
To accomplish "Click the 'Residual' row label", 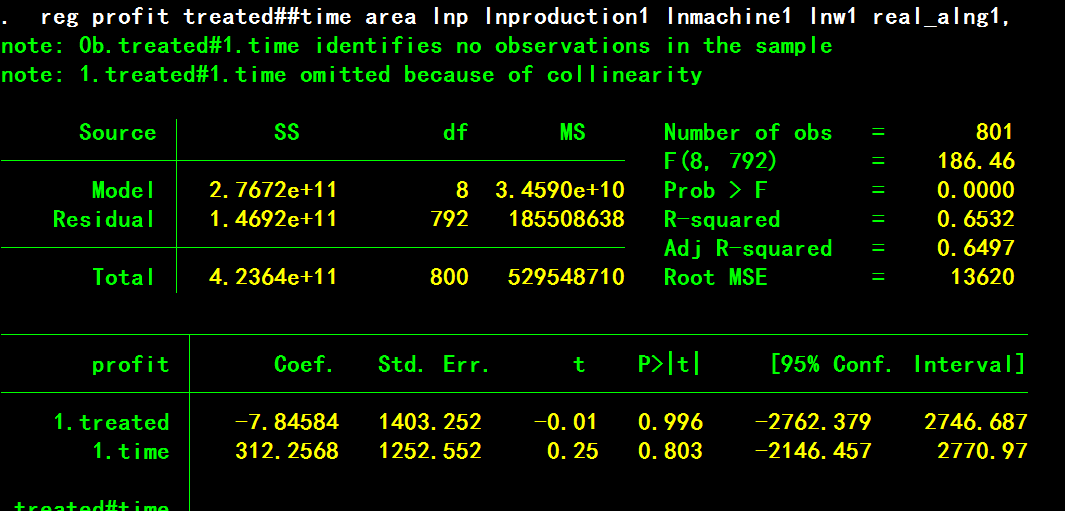I will click(x=104, y=219).
